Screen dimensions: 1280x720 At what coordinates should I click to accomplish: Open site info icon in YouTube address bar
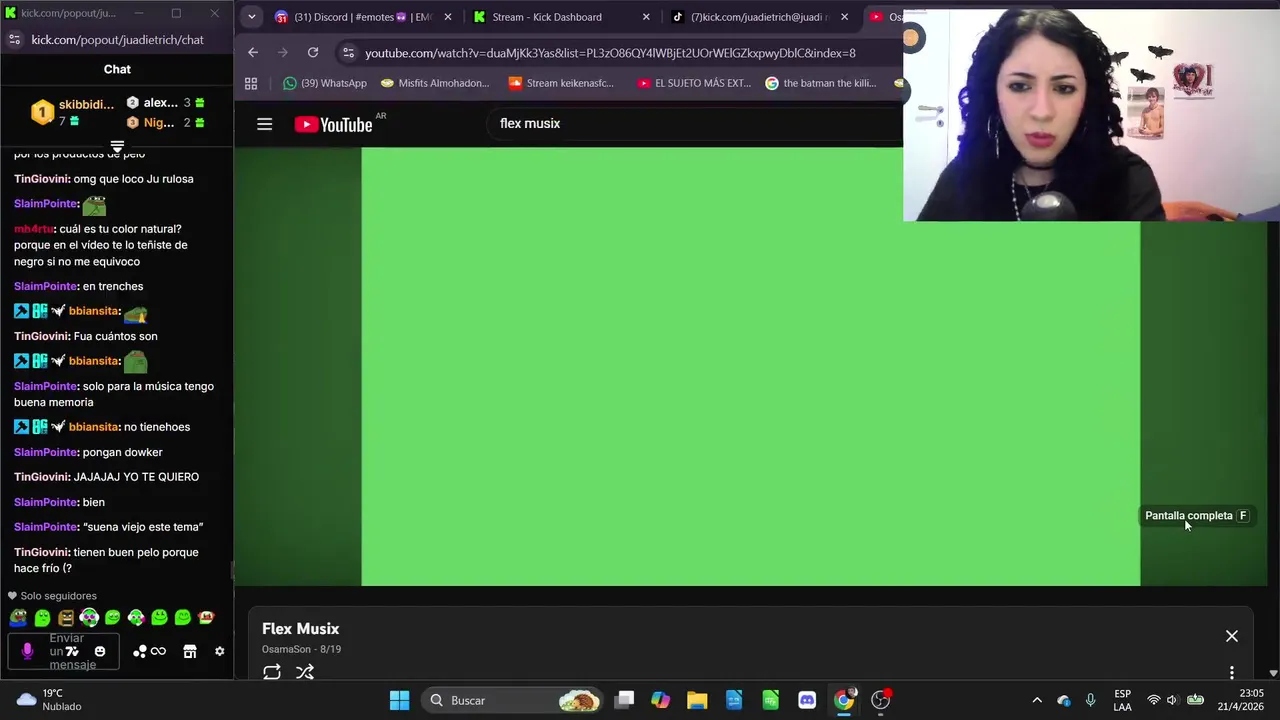[347, 53]
